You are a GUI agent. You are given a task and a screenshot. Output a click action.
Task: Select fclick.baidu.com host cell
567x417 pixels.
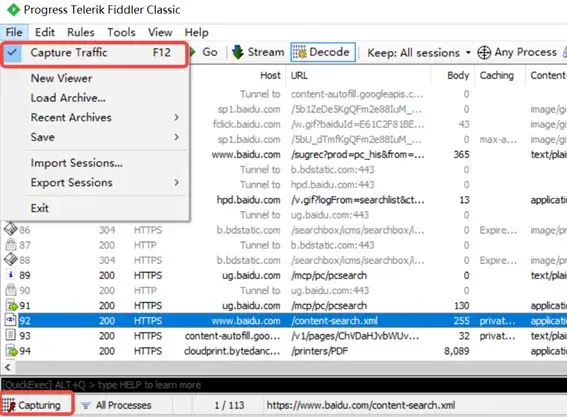coord(246,124)
